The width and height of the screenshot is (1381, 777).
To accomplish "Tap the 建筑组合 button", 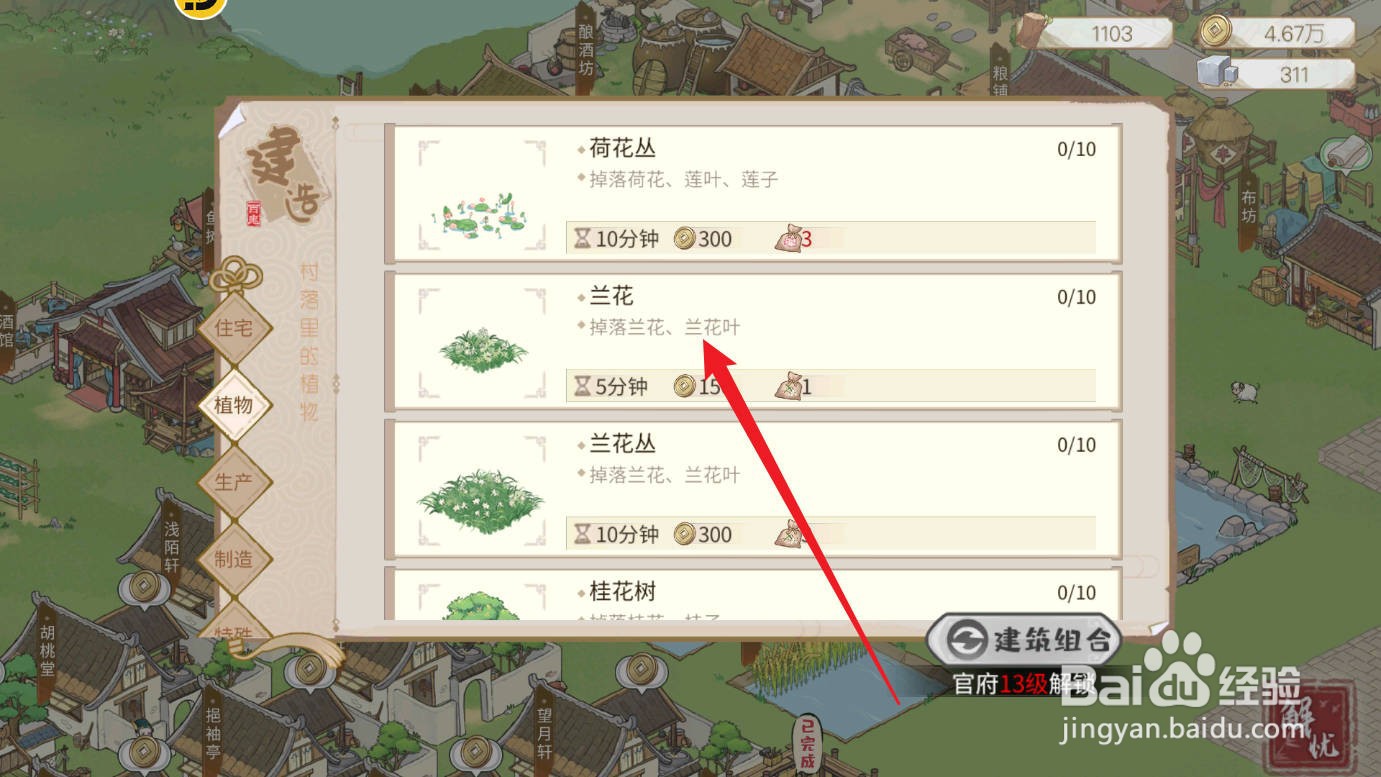I will (1024, 640).
